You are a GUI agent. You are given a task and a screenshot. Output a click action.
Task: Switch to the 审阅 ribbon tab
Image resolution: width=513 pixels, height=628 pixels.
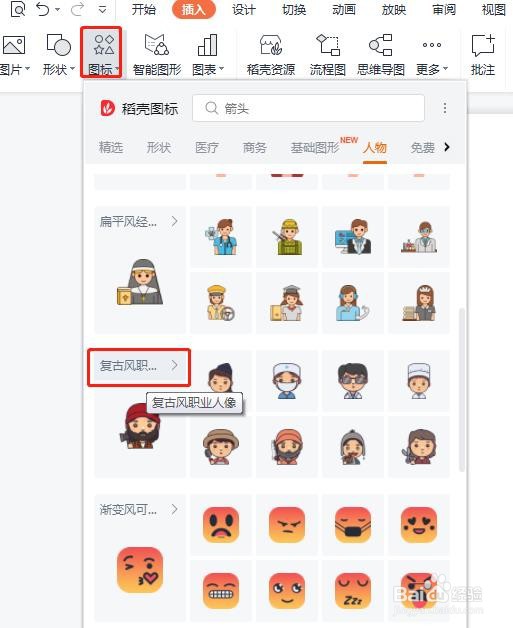coord(444,9)
